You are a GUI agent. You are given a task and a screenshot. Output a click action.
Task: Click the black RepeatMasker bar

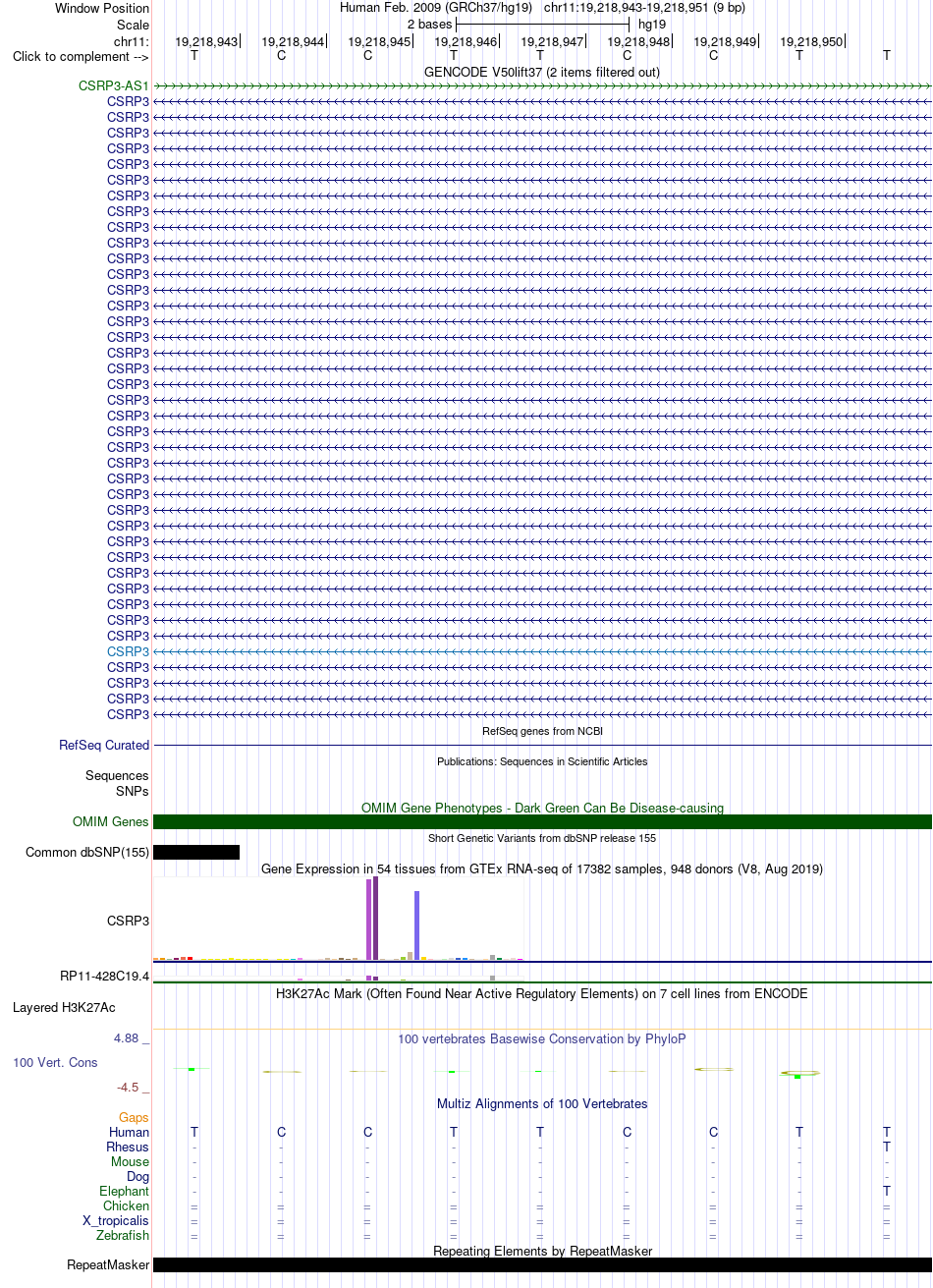coord(542,1265)
